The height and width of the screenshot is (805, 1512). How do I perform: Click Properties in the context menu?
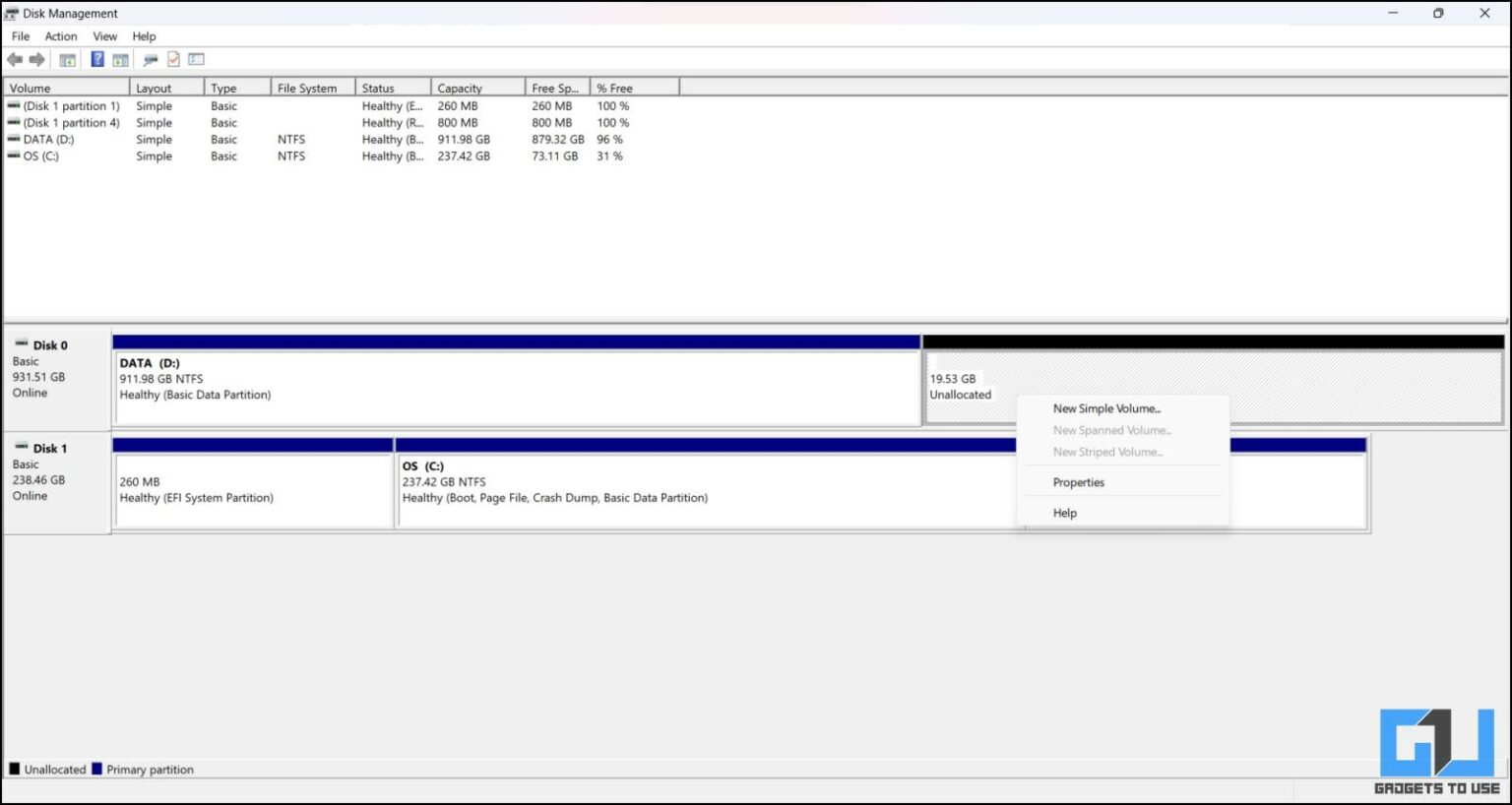1078,482
